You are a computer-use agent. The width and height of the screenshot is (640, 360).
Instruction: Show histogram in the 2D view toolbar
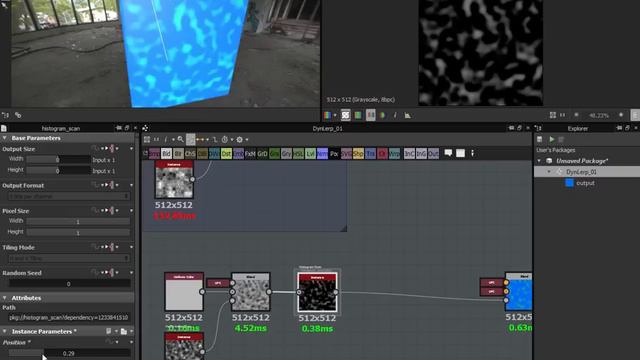pyautogui.click(x=407, y=116)
